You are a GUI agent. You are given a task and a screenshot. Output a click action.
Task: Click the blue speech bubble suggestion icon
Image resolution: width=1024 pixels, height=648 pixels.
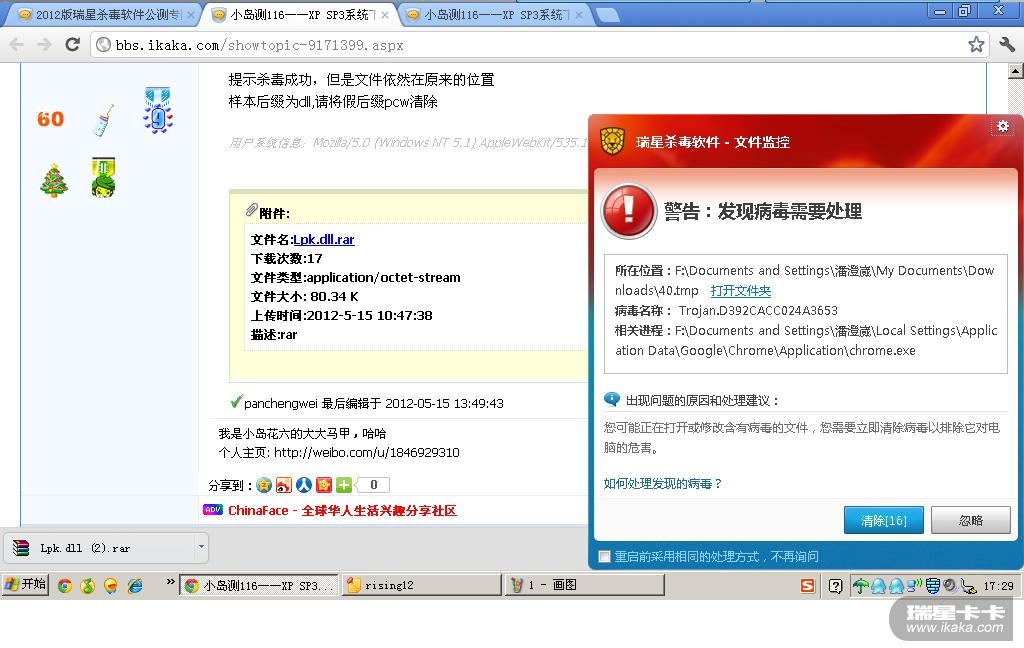[x=612, y=399]
